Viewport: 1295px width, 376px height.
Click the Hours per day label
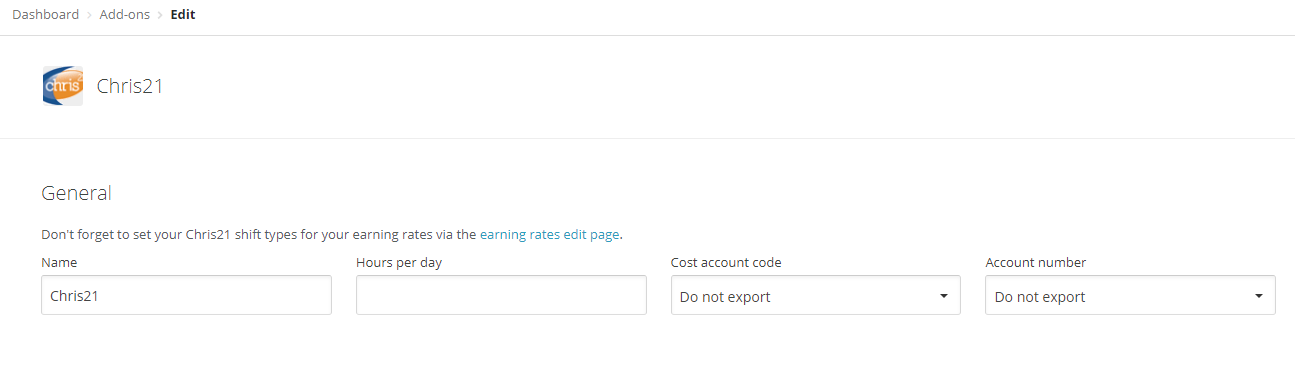(399, 262)
